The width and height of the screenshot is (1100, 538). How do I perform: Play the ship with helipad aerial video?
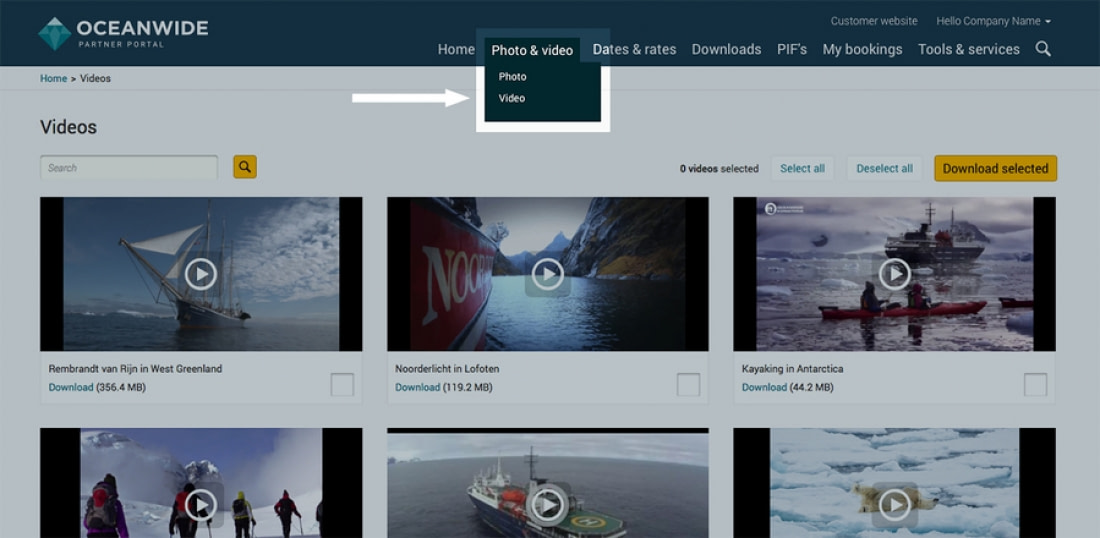548,505
